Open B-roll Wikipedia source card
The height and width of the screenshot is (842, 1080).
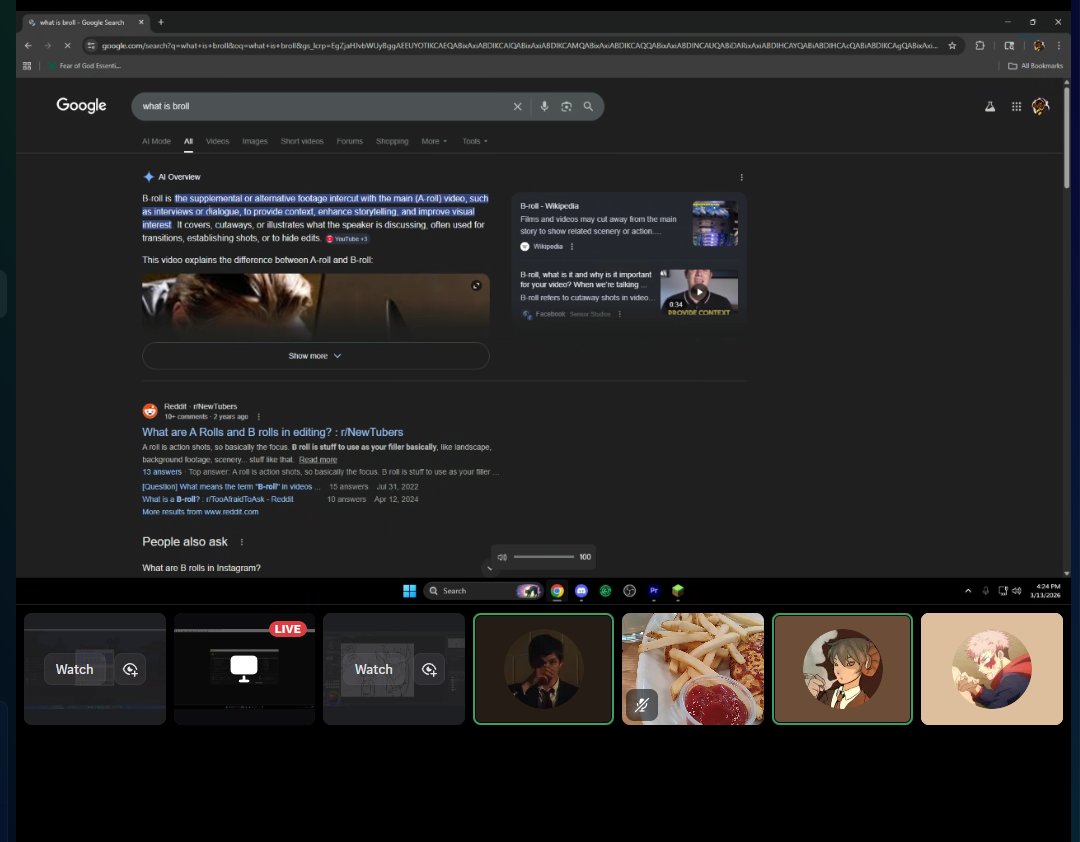point(628,225)
